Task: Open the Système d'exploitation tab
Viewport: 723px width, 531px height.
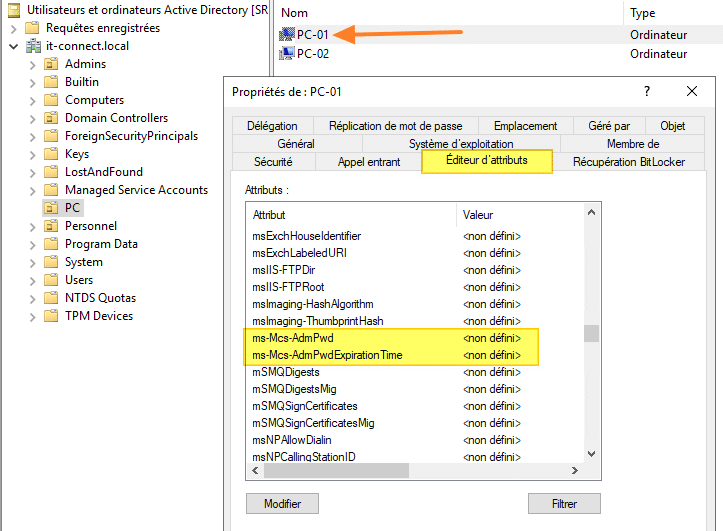Action: (x=461, y=144)
